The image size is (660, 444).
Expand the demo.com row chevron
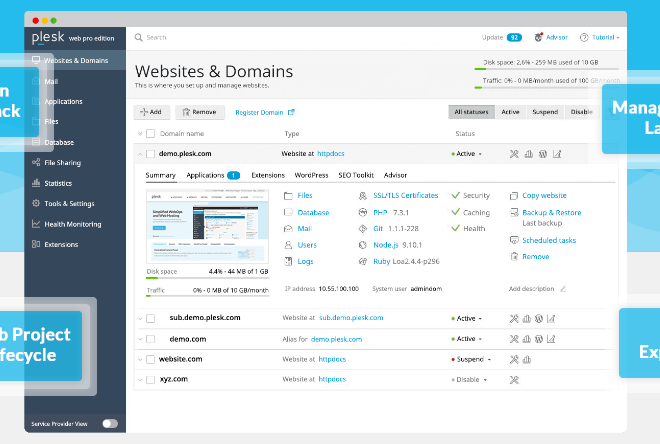pos(140,339)
